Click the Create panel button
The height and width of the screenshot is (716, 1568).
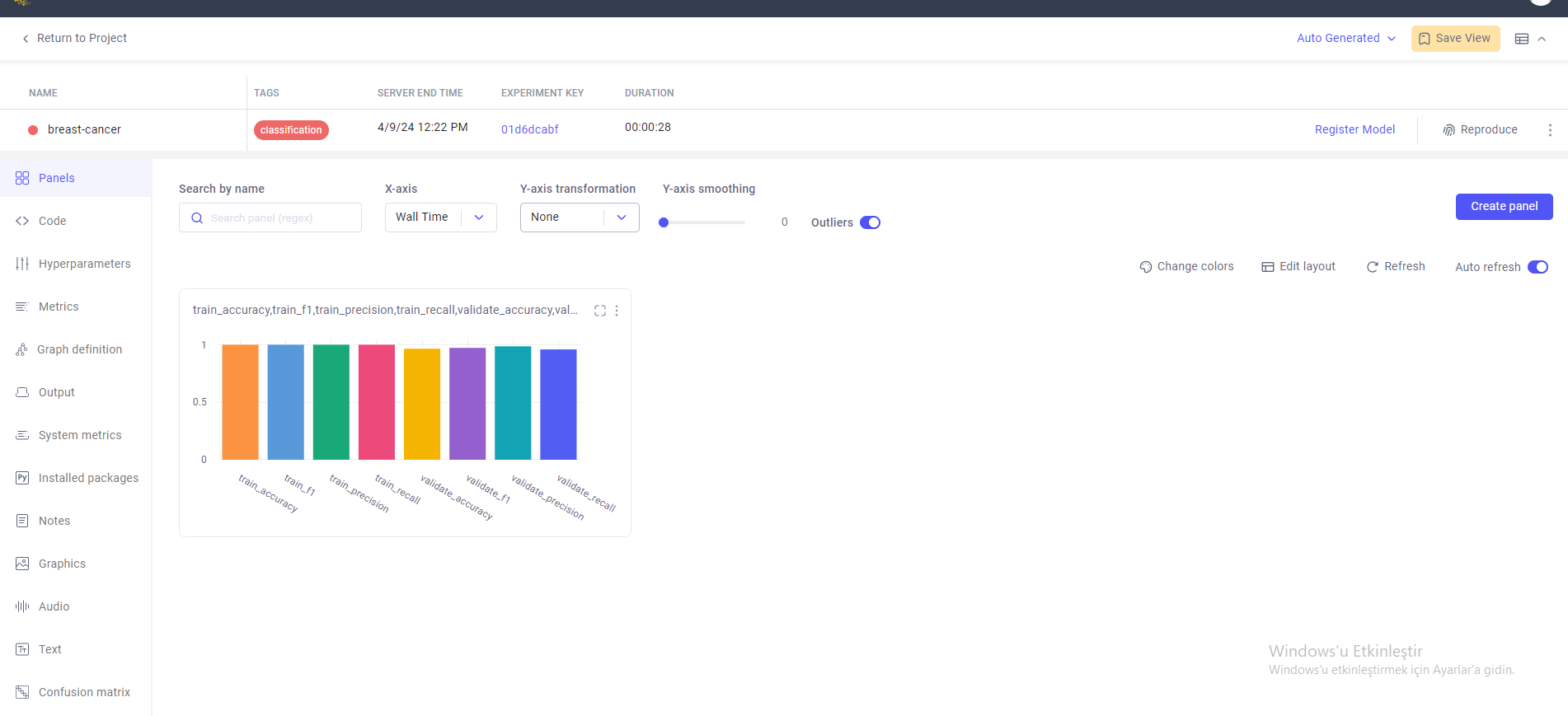coord(1504,207)
